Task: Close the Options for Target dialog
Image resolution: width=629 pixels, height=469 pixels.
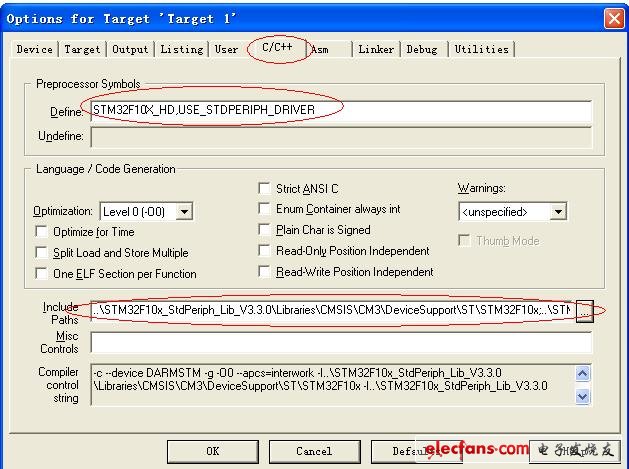Action: [613, 19]
